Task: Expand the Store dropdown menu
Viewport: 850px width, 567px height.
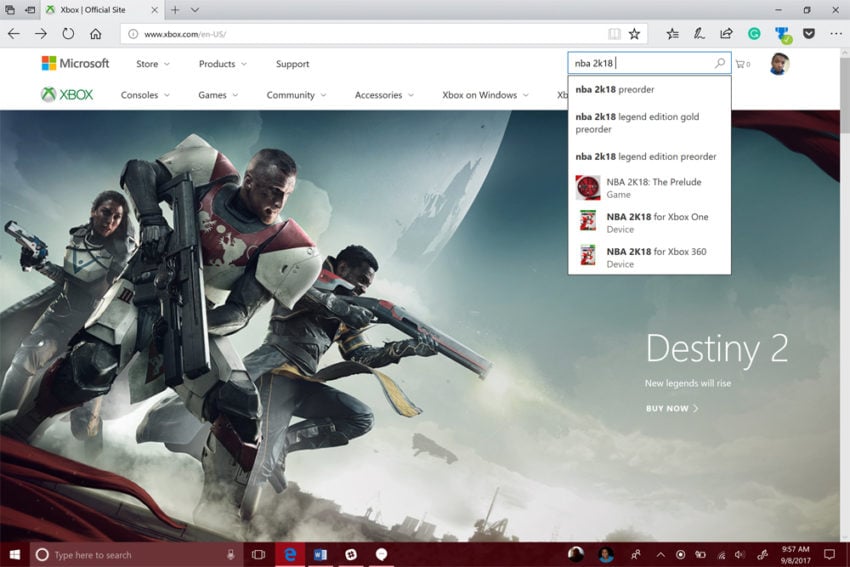Action: click(x=153, y=64)
